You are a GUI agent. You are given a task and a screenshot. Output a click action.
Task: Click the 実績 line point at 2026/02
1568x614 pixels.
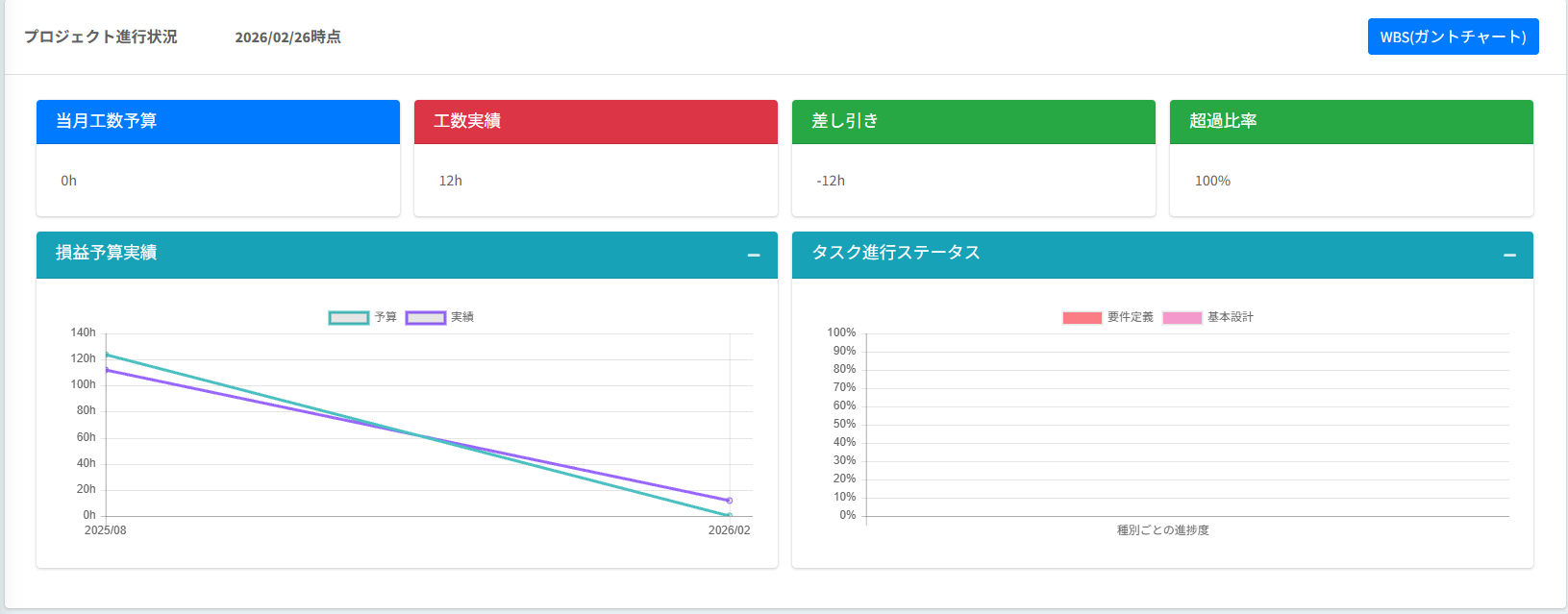(x=730, y=501)
